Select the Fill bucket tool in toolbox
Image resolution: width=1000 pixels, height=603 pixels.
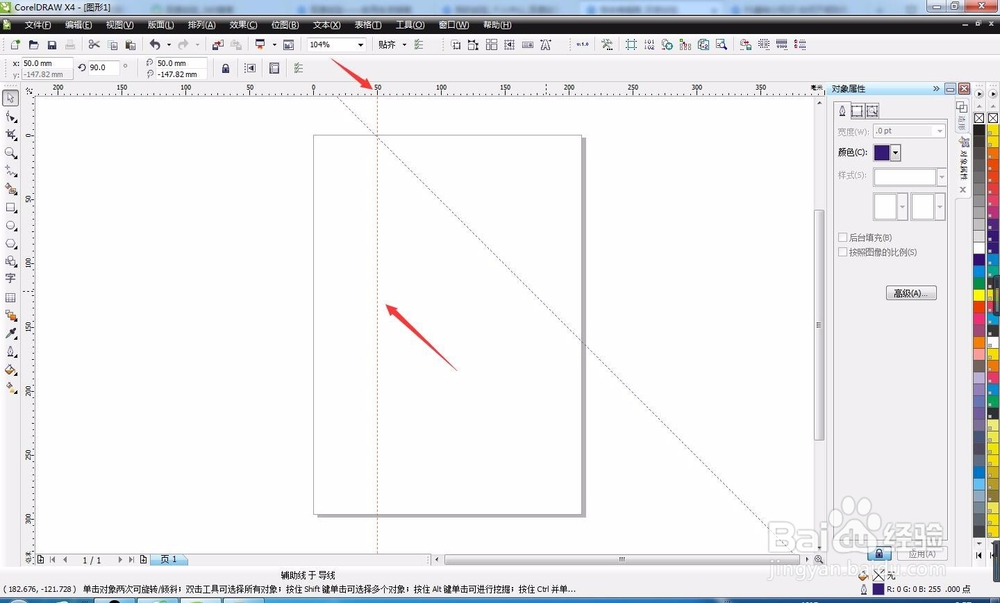11,370
